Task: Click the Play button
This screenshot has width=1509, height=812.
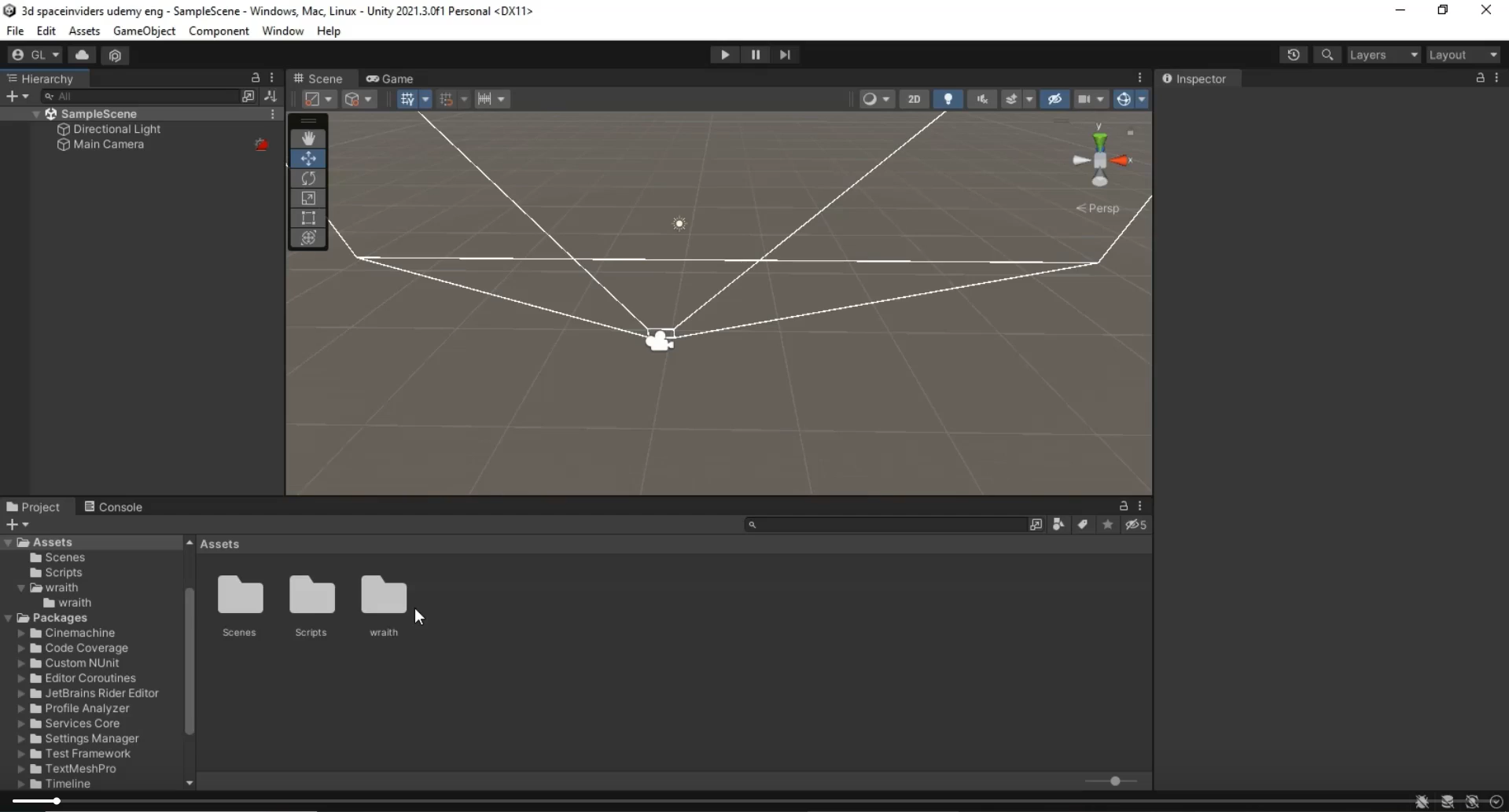Action: [x=724, y=54]
